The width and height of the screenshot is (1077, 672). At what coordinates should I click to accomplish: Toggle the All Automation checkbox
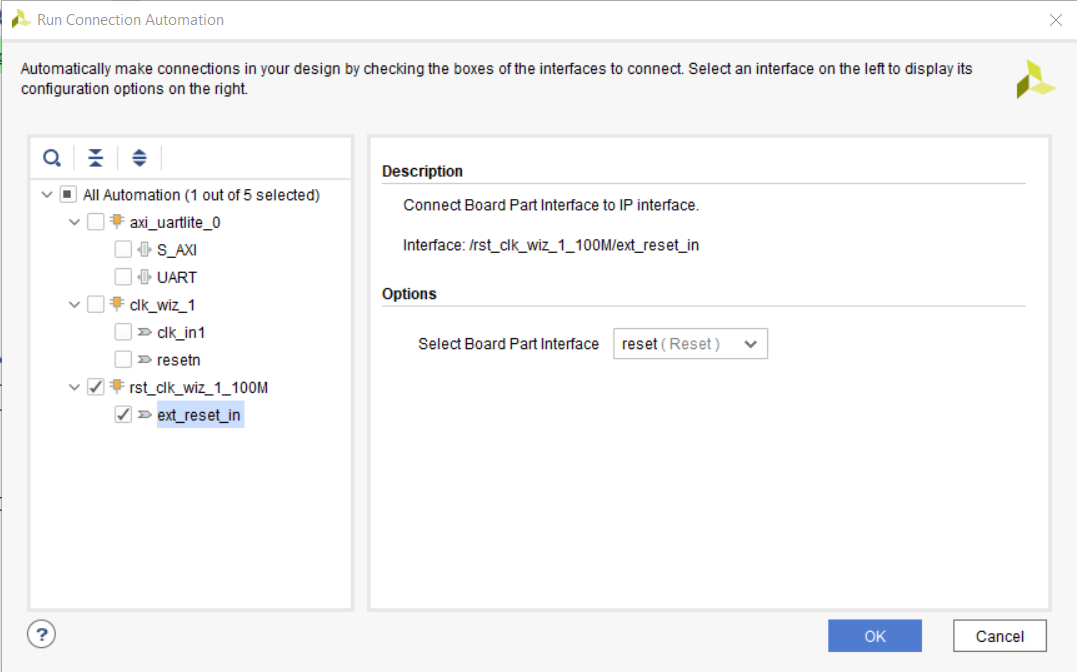(67, 194)
